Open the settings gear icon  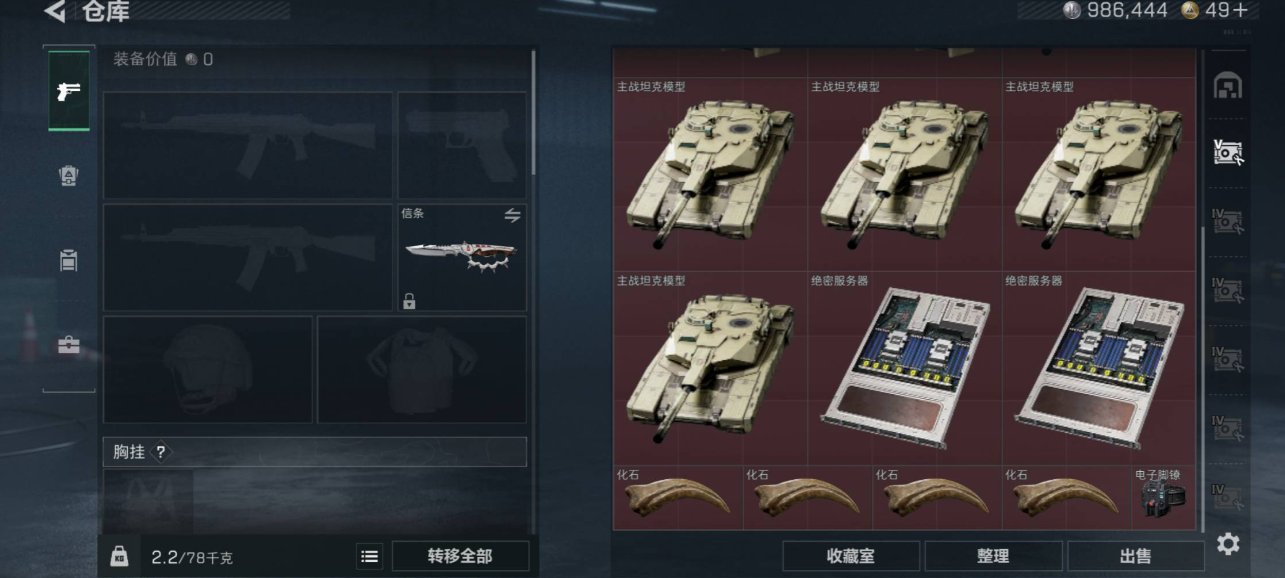[1228, 544]
